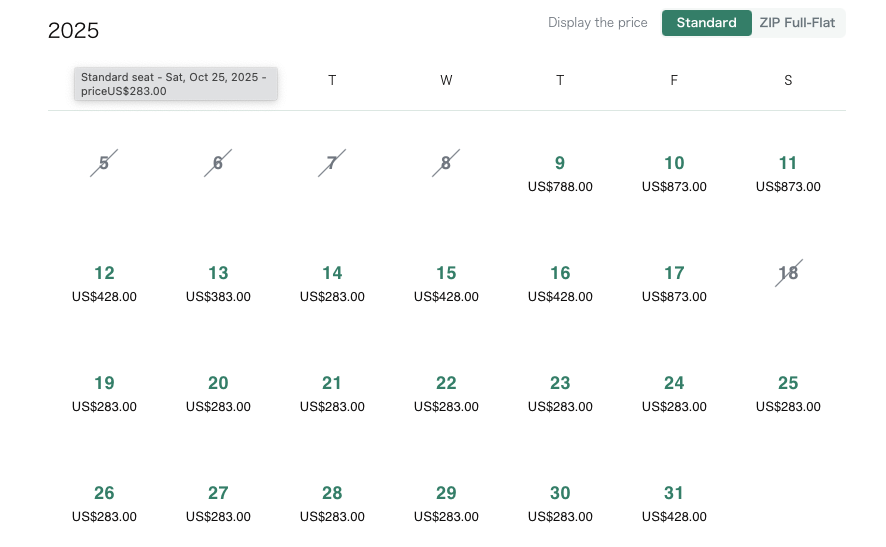Choose October 10 fare date
The width and height of the screenshot is (886, 547).
pos(674,173)
